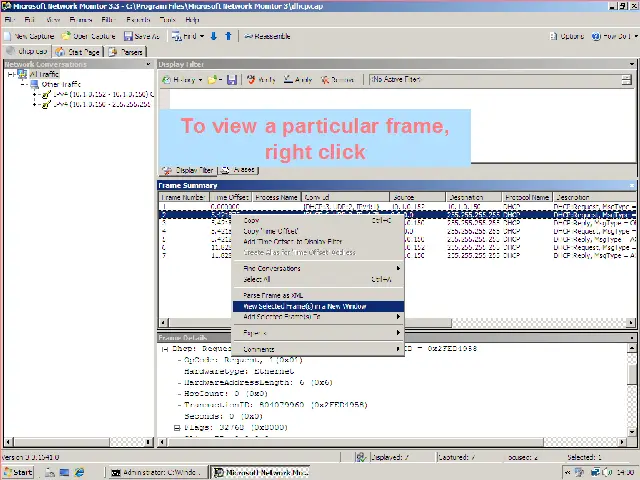Screen dimensions: 640x480
Task: Sort by Protocol Name column header
Action: 527,197
